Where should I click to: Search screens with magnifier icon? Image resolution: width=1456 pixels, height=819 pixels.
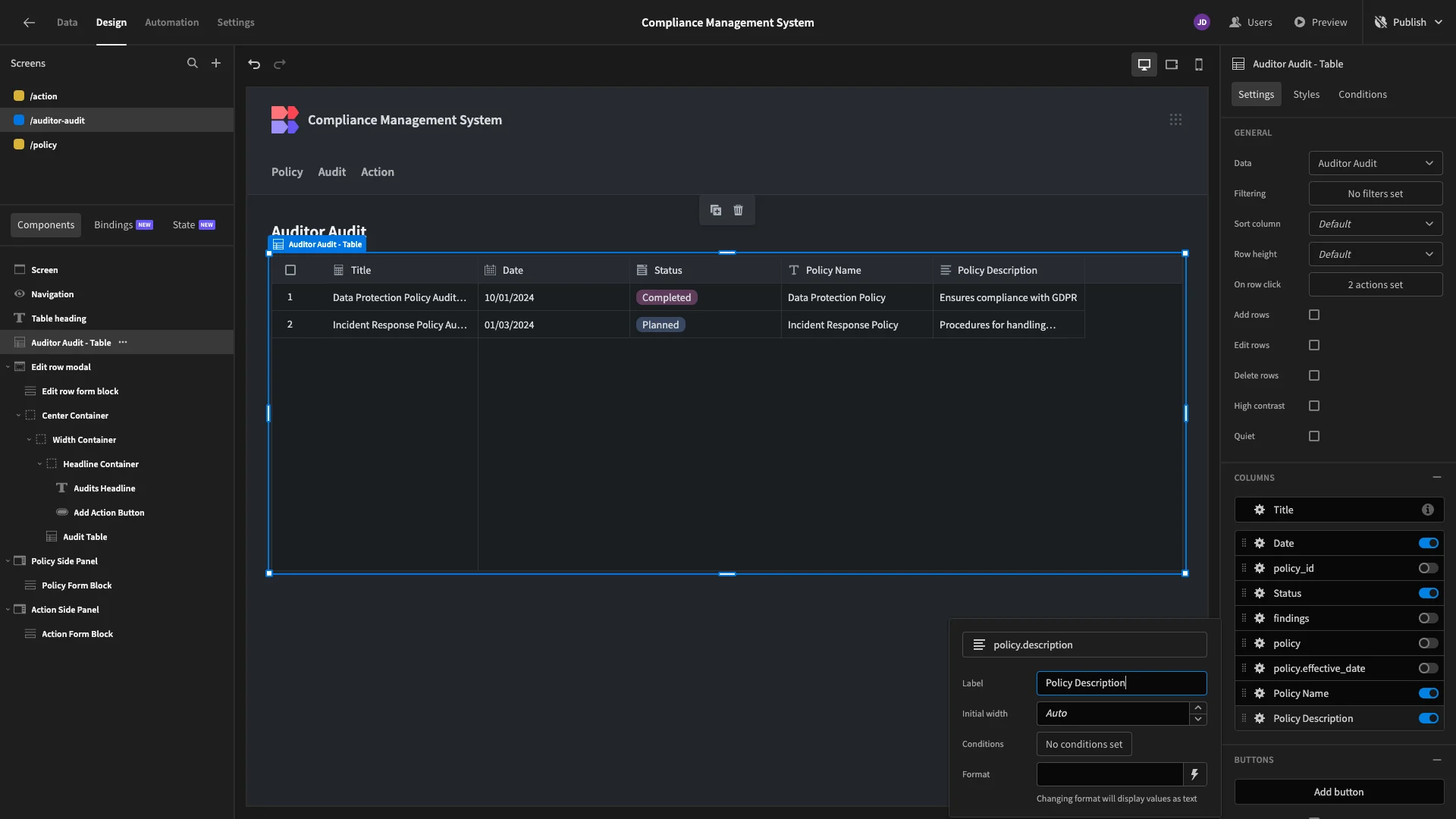point(193,64)
